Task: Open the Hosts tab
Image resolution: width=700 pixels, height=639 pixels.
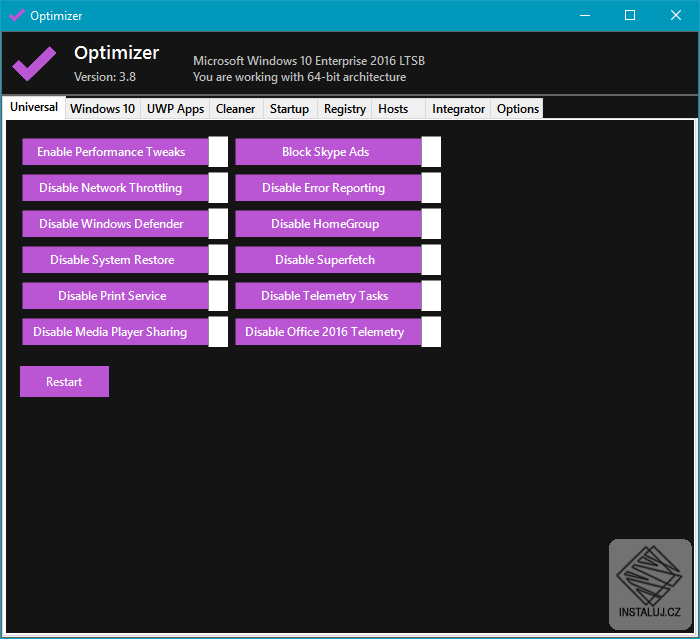Action: point(398,109)
